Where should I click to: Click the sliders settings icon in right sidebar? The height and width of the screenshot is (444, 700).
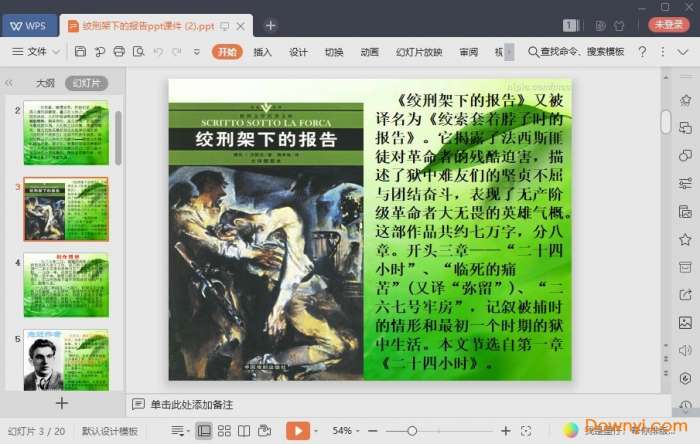(x=685, y=183)
